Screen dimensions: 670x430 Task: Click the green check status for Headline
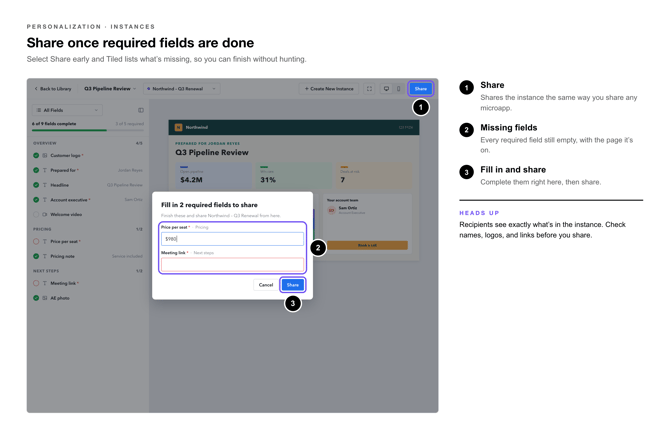tap(36, 185)
